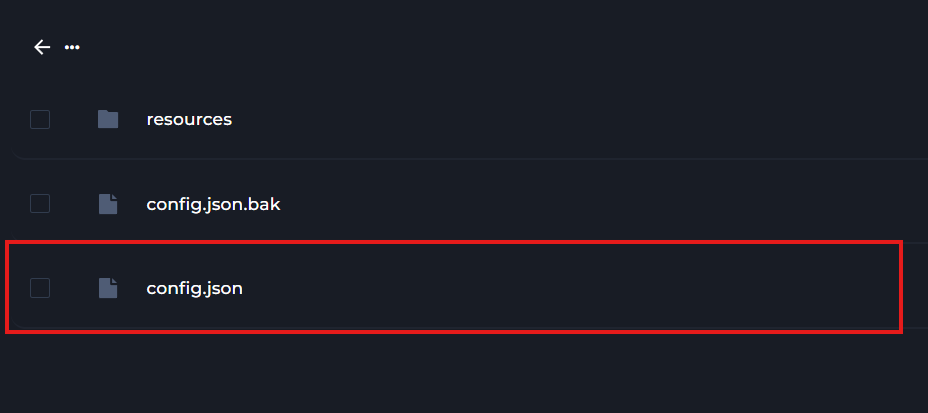Expand the collapsed path ellipsis
The image size is (928, 413).
pos(72,47)
